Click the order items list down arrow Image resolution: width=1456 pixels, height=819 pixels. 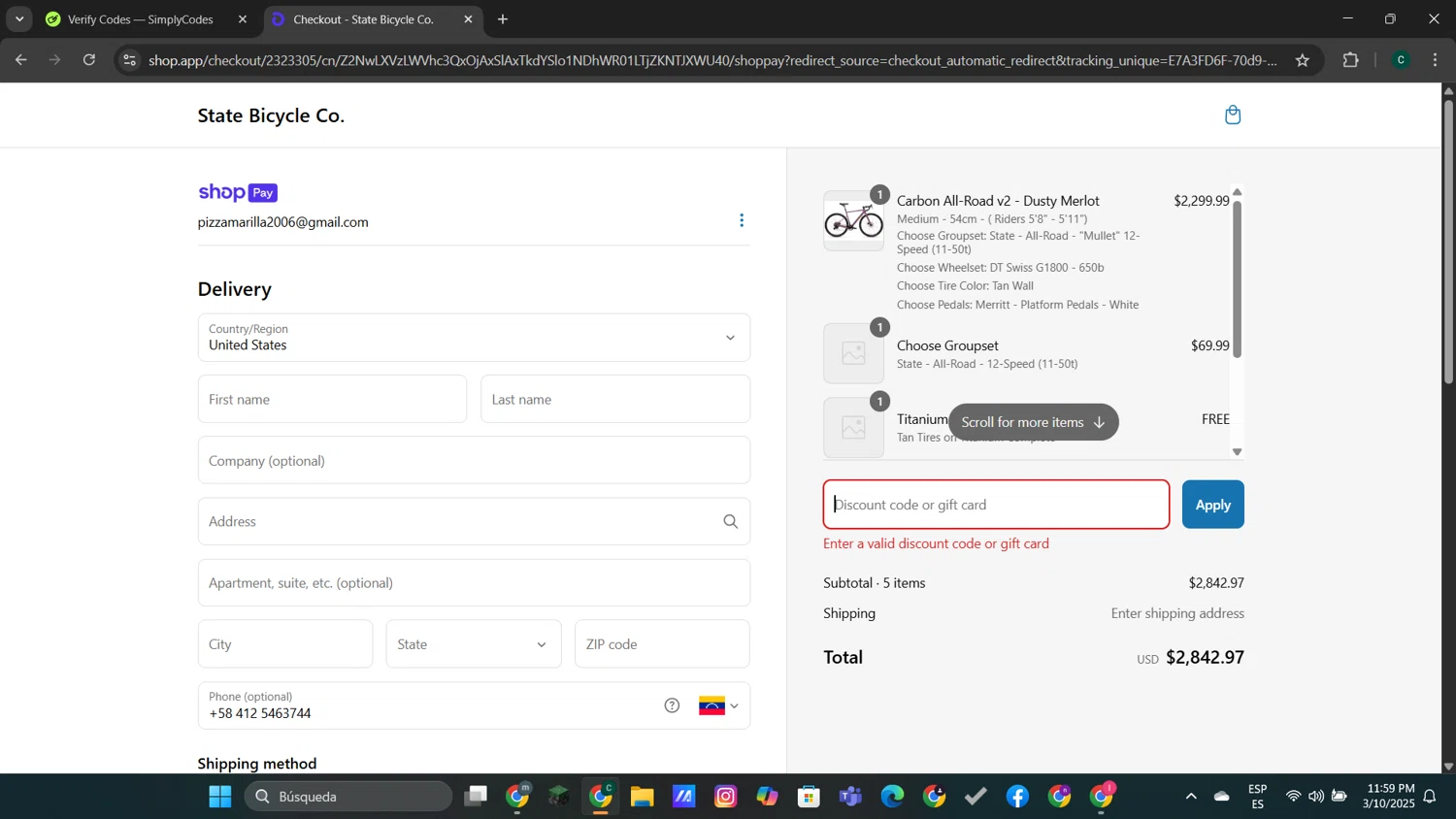click(1237, 451)
